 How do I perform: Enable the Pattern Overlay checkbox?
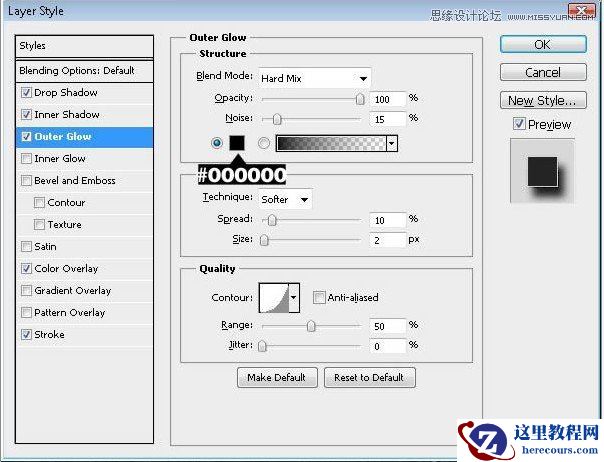[26, 312]
